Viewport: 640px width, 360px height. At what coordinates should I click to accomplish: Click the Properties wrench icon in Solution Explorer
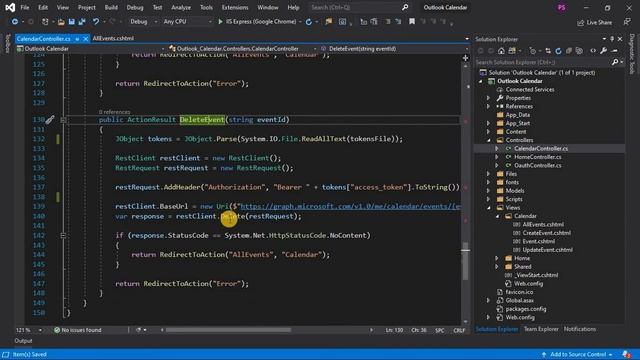tap(604, 51)
